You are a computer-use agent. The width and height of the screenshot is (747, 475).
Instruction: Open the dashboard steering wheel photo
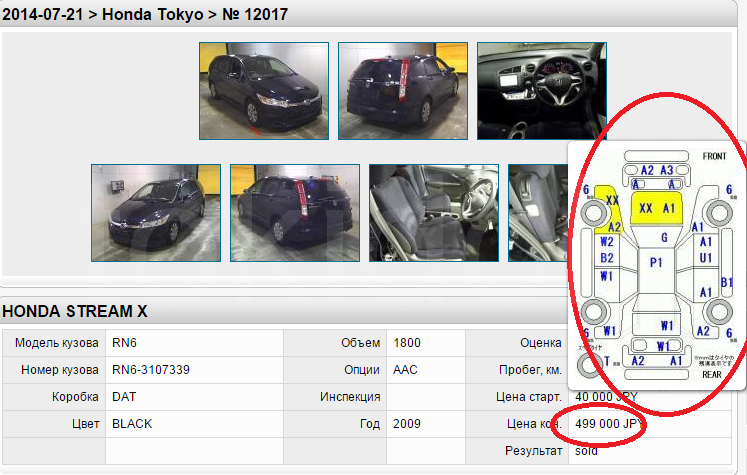pos(542,91)
